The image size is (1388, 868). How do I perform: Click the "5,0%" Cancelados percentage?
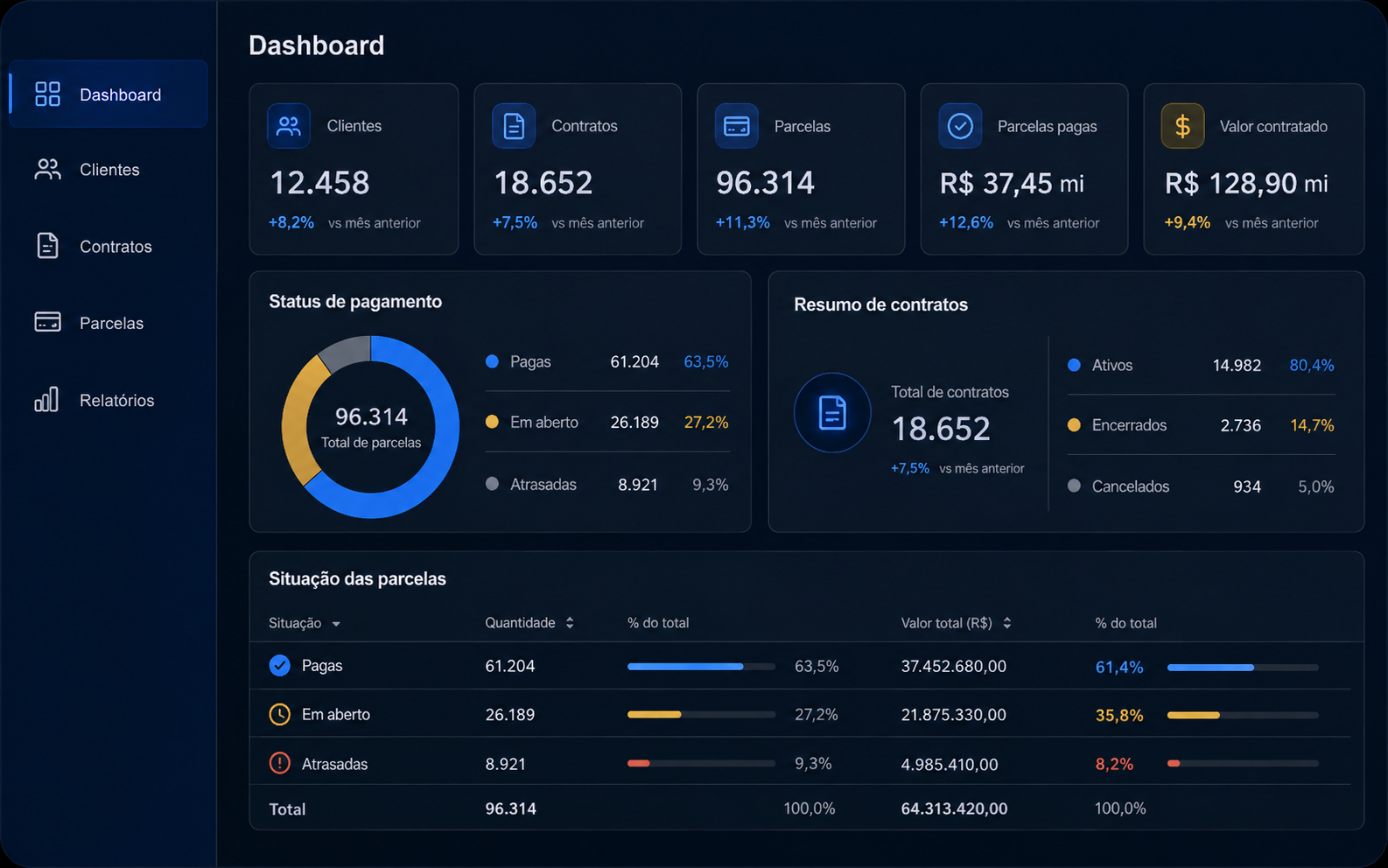click(x=1316, y=486)
